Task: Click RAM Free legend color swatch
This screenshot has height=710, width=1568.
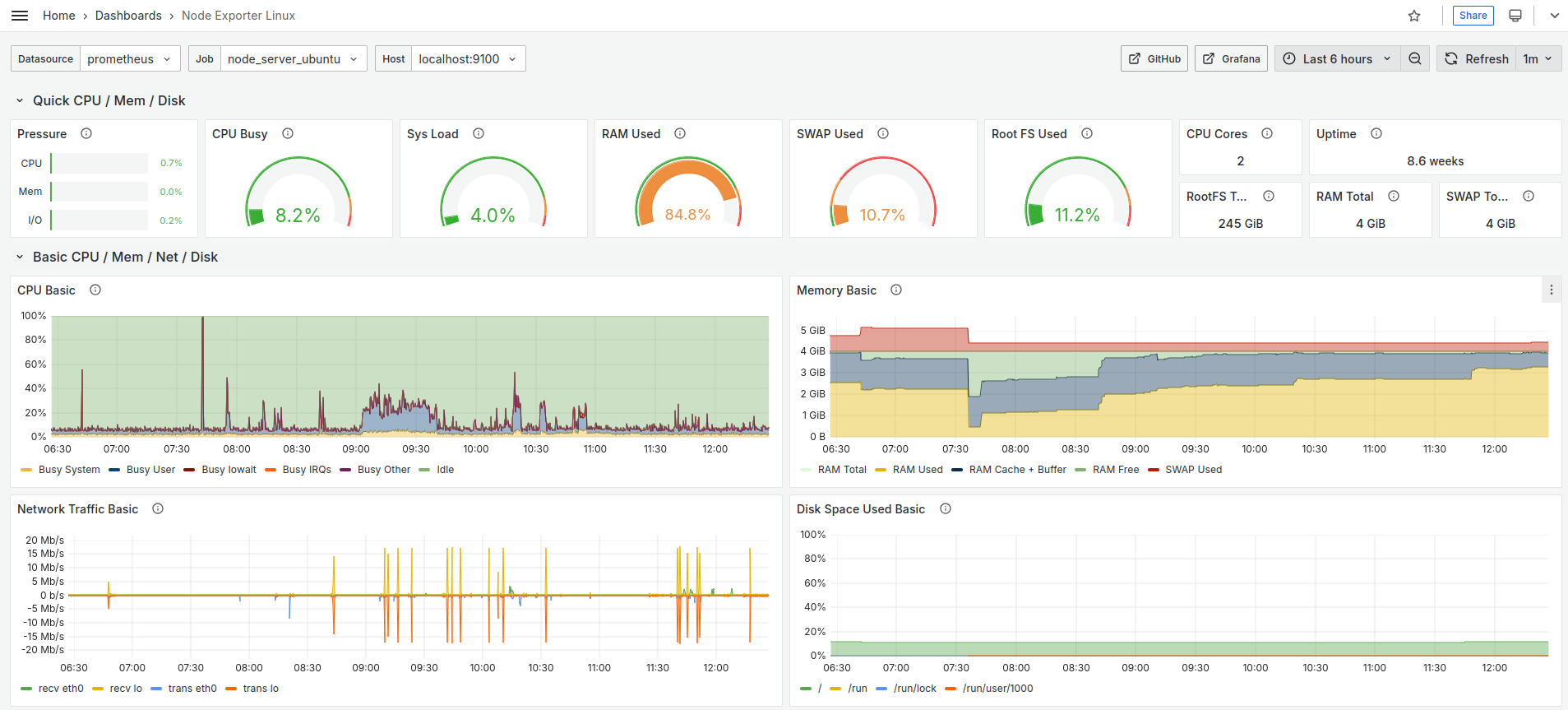Action: (1080, 470)
